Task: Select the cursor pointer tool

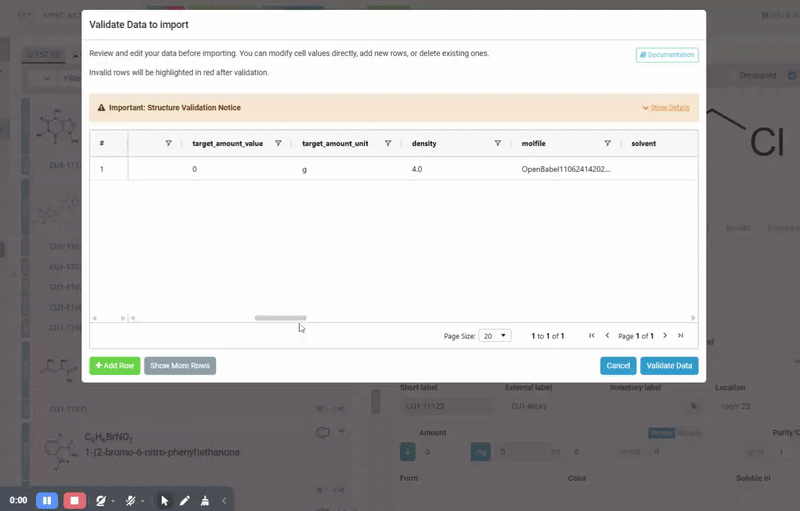Action: 164,501
